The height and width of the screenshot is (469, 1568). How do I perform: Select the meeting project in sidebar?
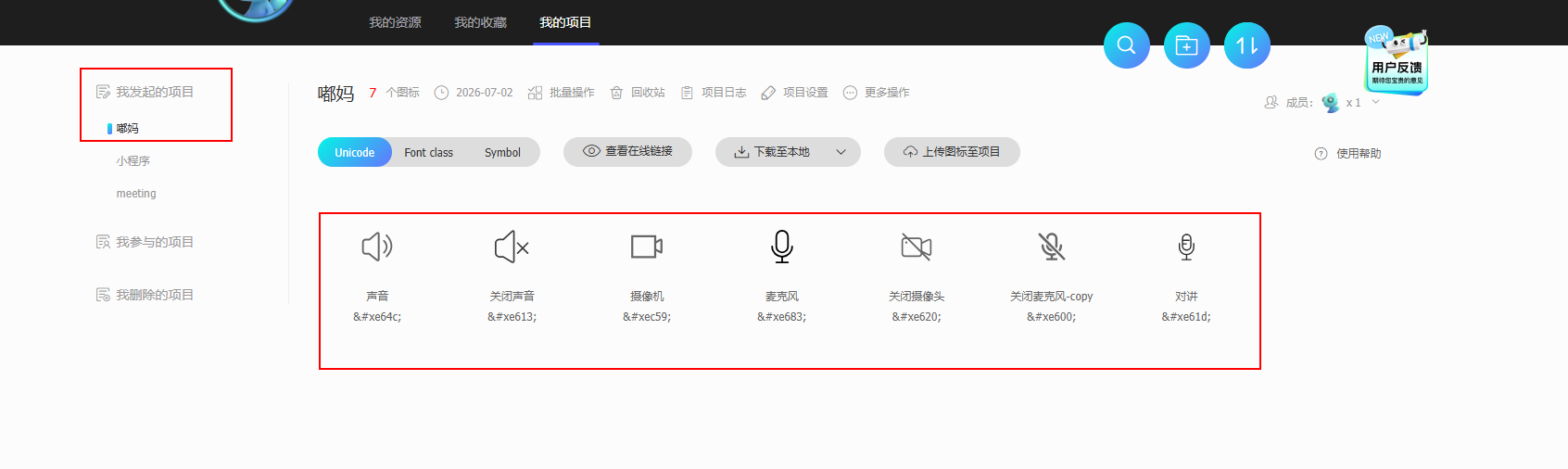coord(136,194)
